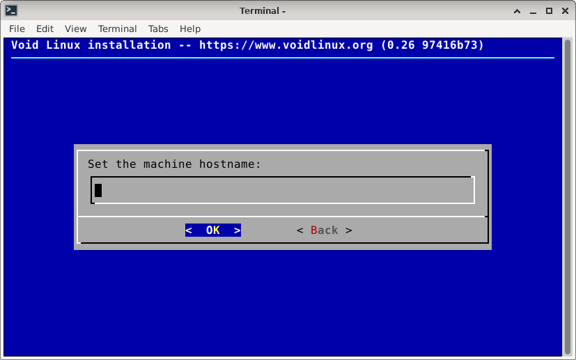Click the "Void Linux installation" header text
This screenshot has width=576, height=360.
[x=91, y=45]
